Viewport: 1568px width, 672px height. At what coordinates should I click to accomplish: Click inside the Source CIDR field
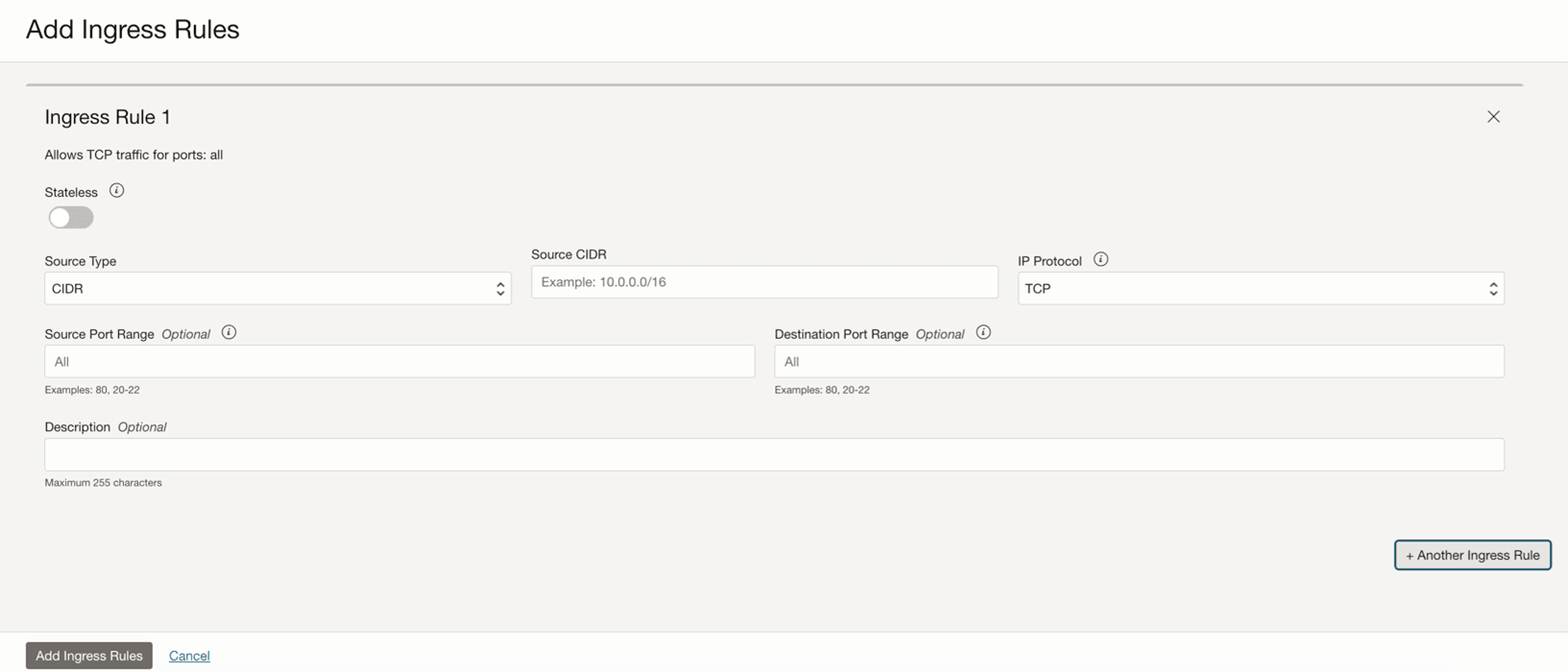764,282
